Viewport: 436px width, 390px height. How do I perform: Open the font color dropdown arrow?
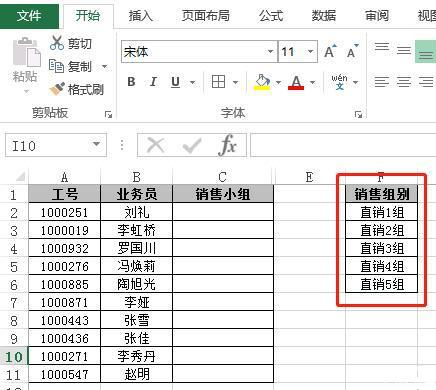[x=313, y=82]
